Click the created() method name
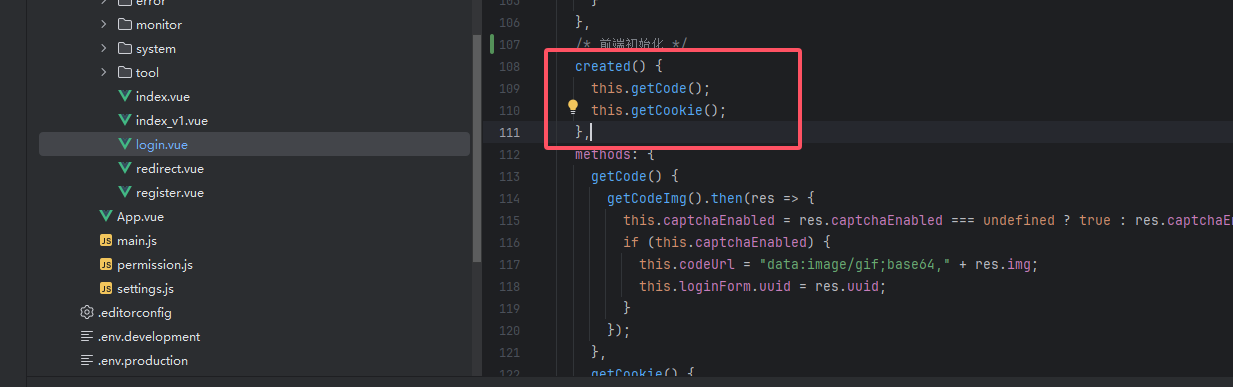Viewport: 1233px width, 387px height. pos(603,66)
